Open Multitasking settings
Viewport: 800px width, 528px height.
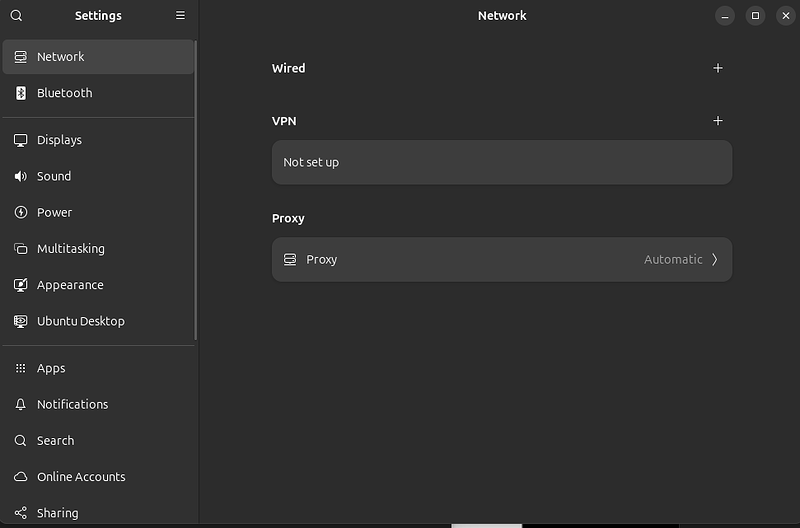98,248
